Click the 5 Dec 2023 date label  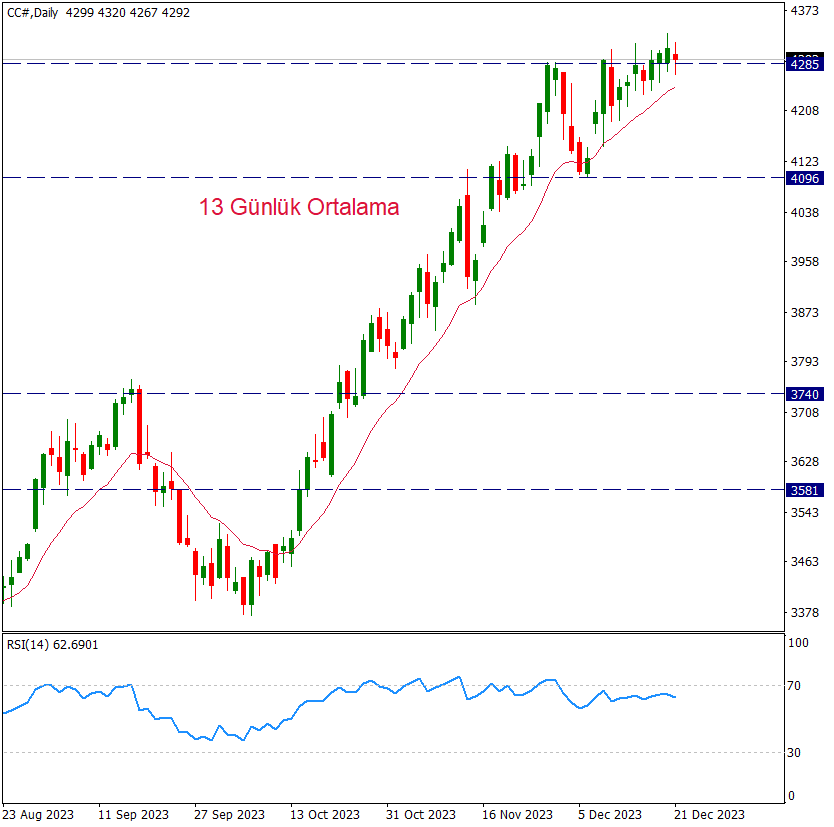[610, 815]
